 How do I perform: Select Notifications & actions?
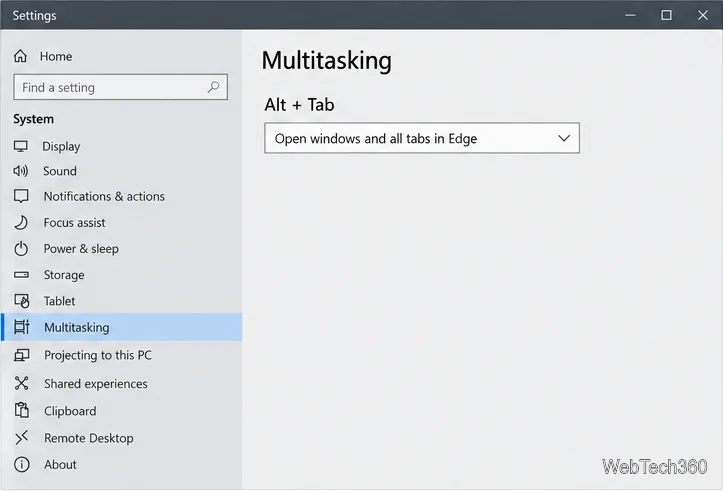pyautogui.click(x=104, y=196)
